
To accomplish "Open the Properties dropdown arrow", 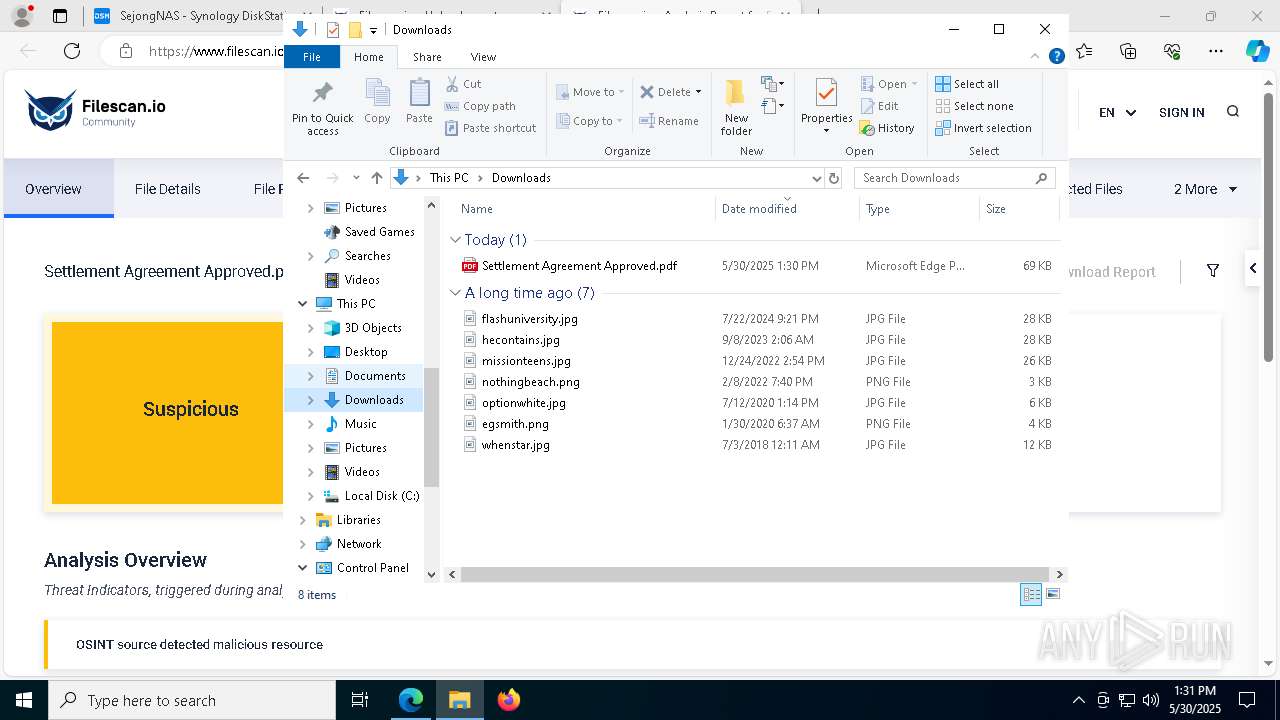I will pos(826,131).
